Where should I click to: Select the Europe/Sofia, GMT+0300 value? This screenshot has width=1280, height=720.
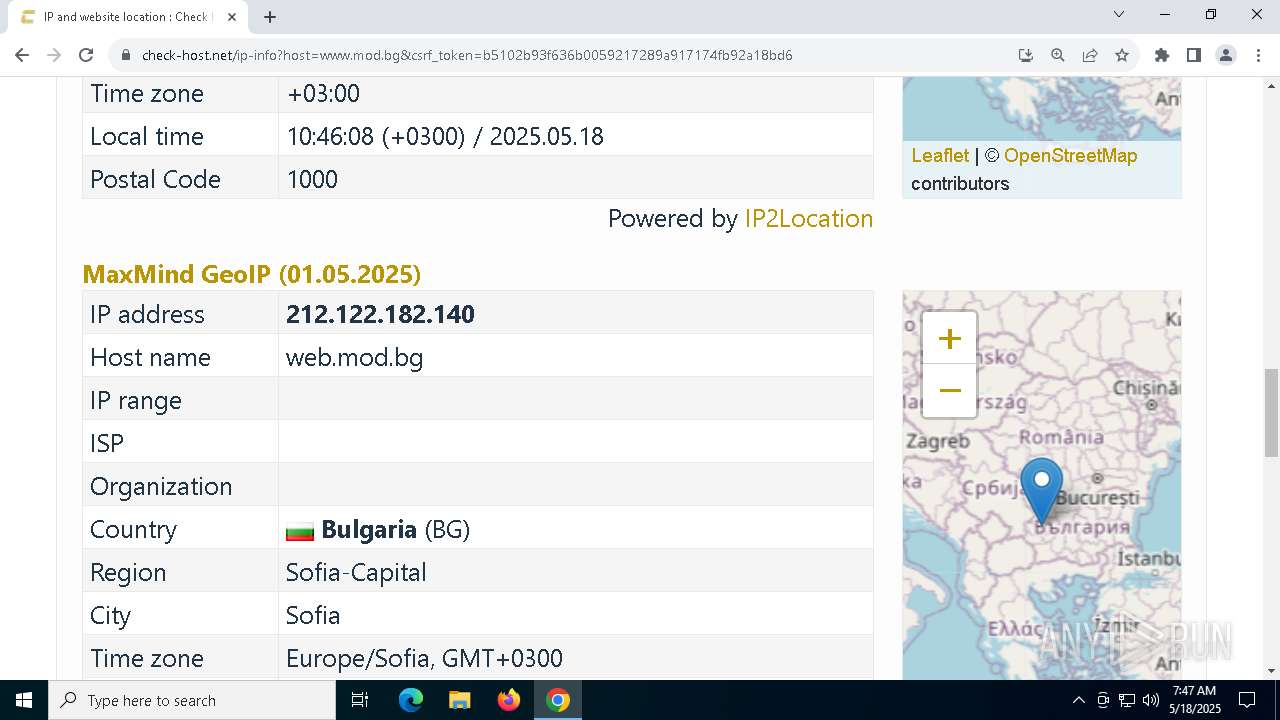[424, 658]
